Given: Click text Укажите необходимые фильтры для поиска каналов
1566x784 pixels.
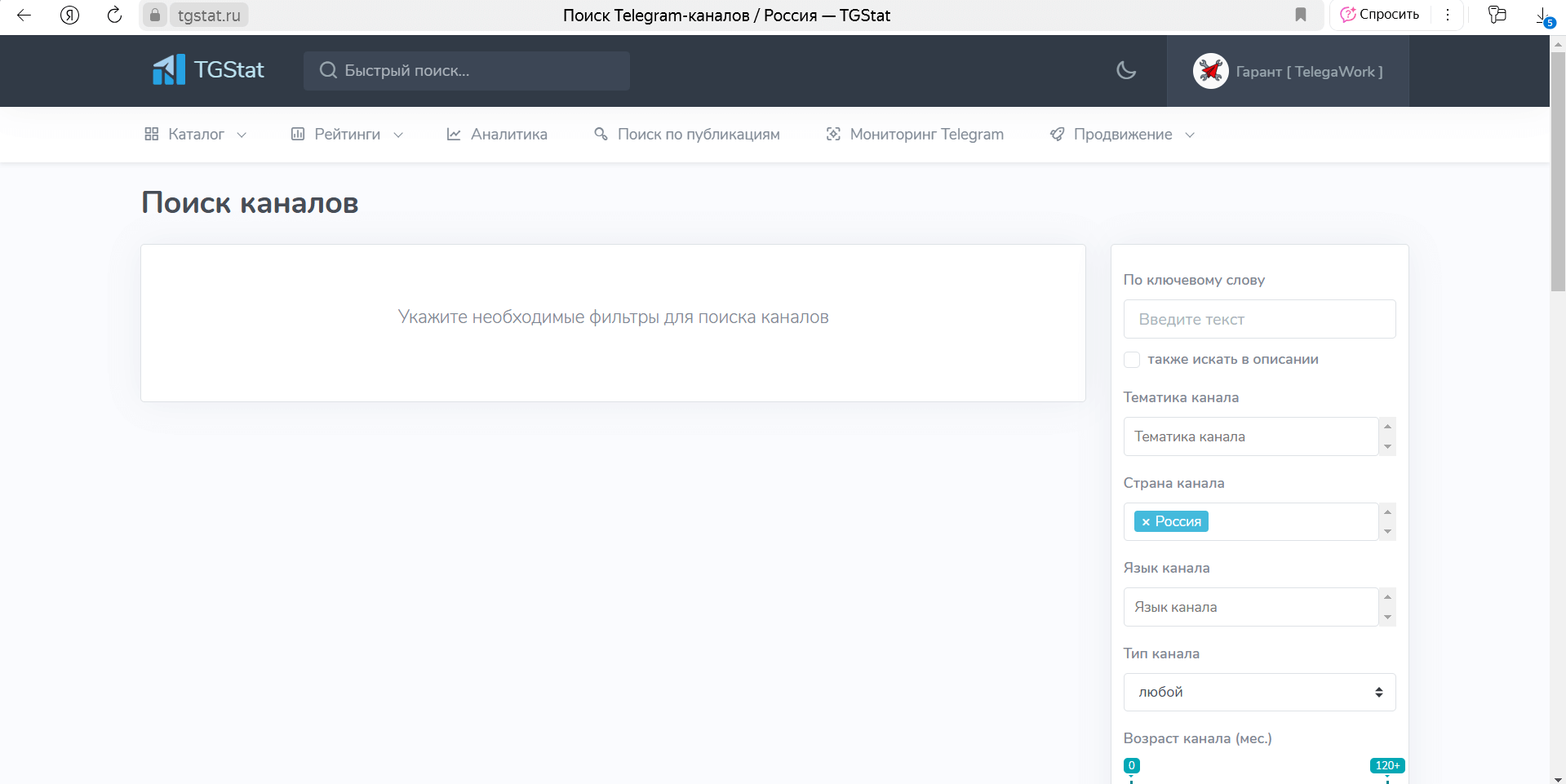Looking at the screenshot, I should click(613, 317).
